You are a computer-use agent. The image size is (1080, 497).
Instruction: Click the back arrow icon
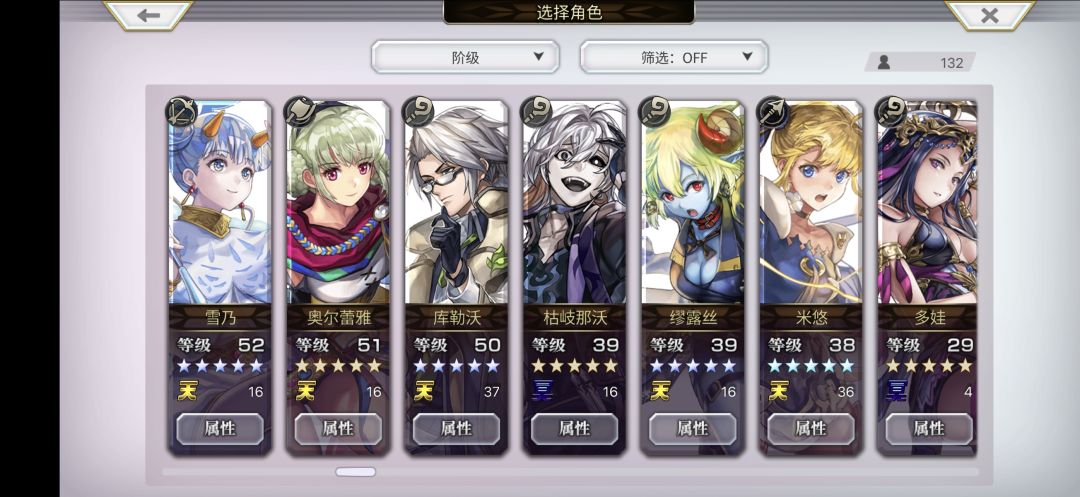(149, 14)
